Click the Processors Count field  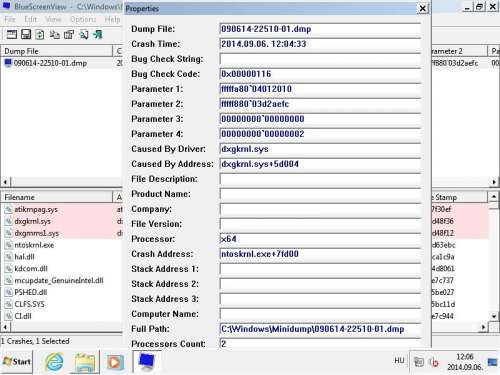(x=320, y=343)
